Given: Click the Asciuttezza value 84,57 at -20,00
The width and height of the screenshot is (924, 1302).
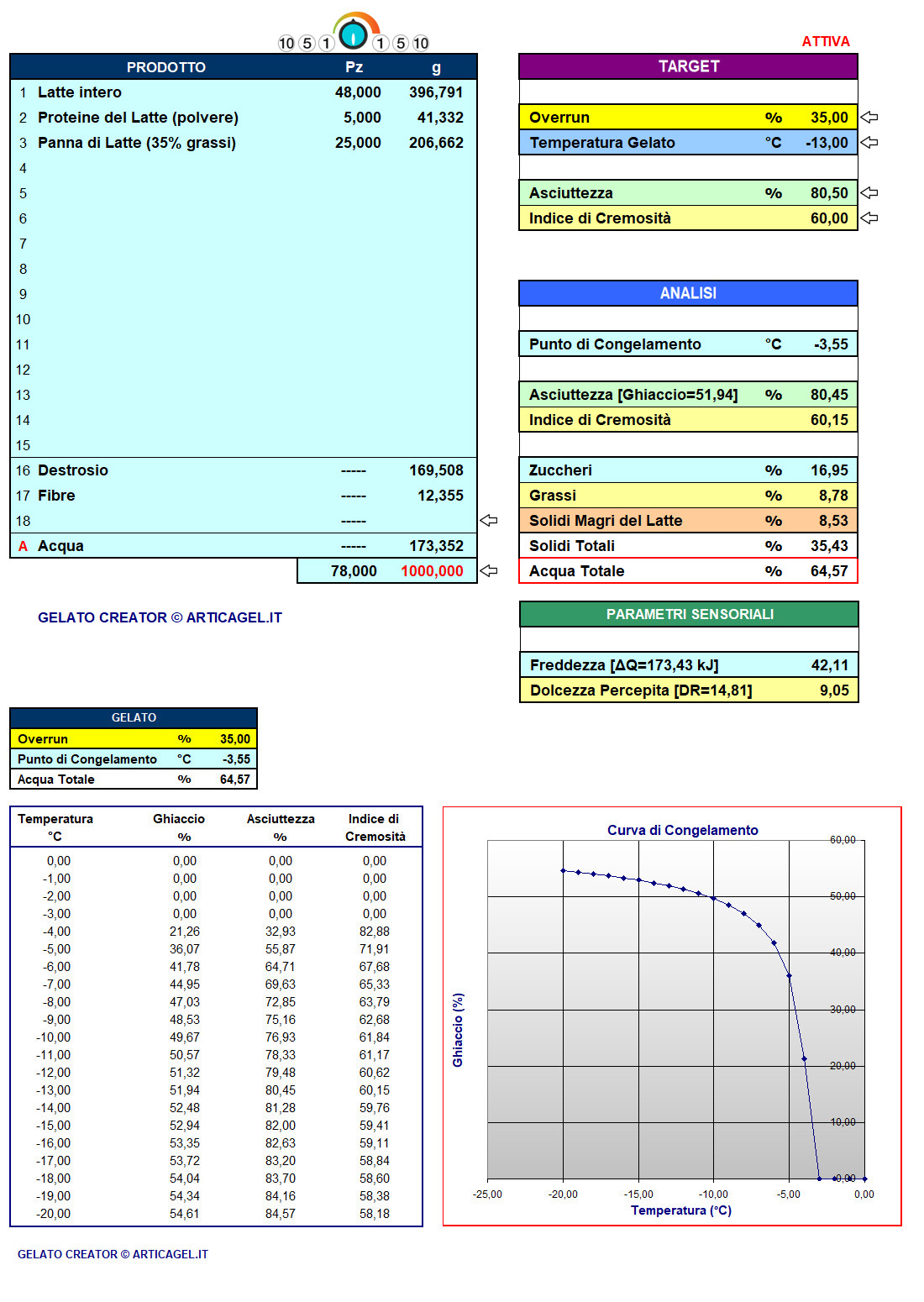Looking at the screenshot, I should 281,1214.
